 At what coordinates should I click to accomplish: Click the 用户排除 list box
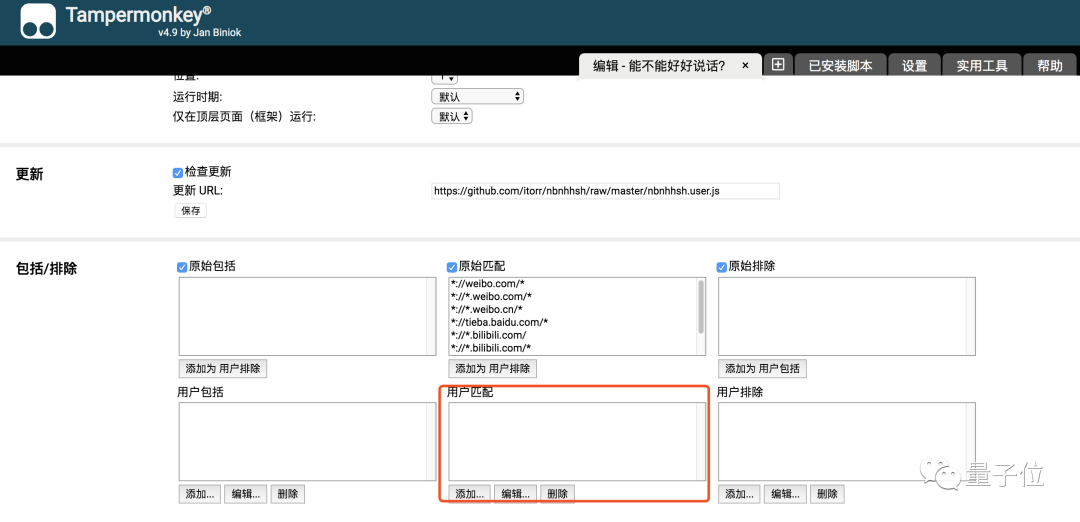[x=847, y=441]
